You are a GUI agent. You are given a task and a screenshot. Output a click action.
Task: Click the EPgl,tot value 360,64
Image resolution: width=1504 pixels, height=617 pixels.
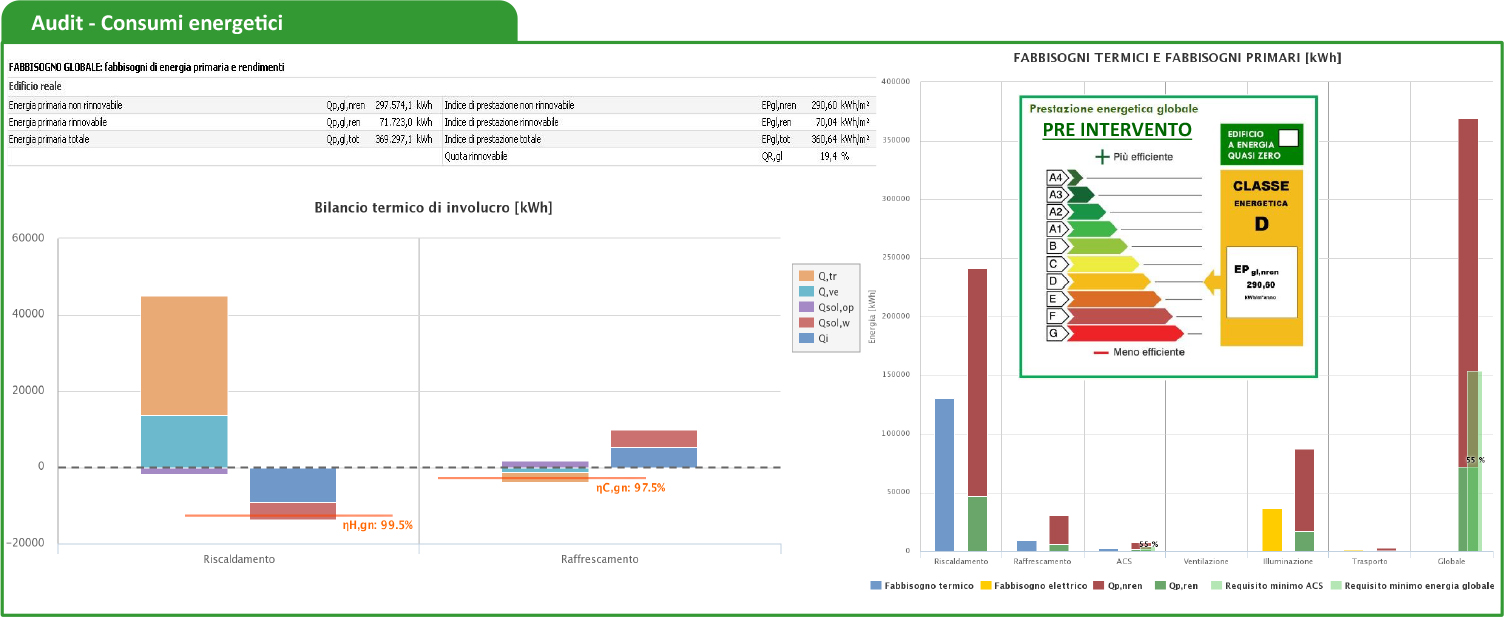(x=823, y=139)
